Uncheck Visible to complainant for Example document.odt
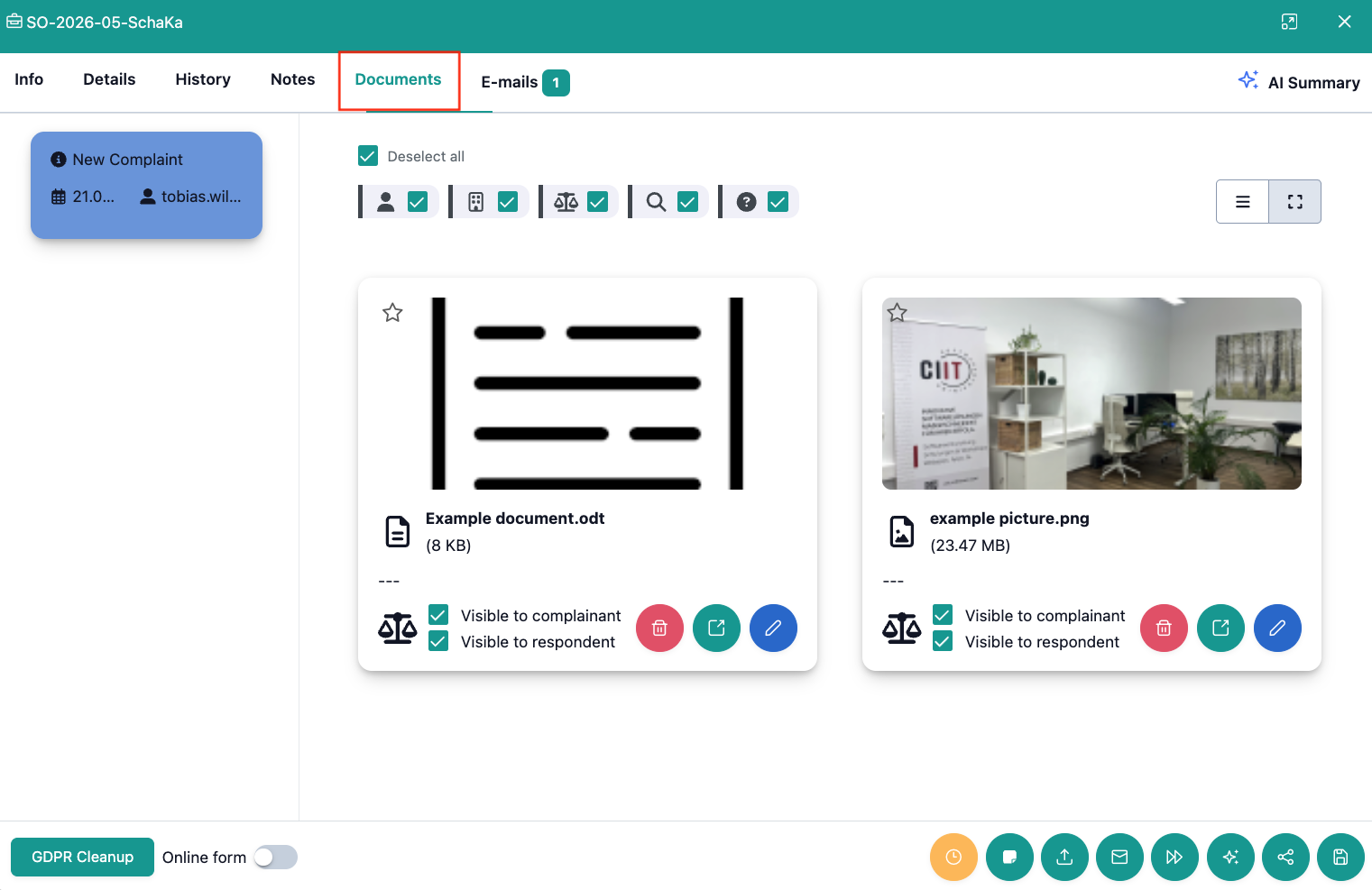 click(x=438, y=615)
